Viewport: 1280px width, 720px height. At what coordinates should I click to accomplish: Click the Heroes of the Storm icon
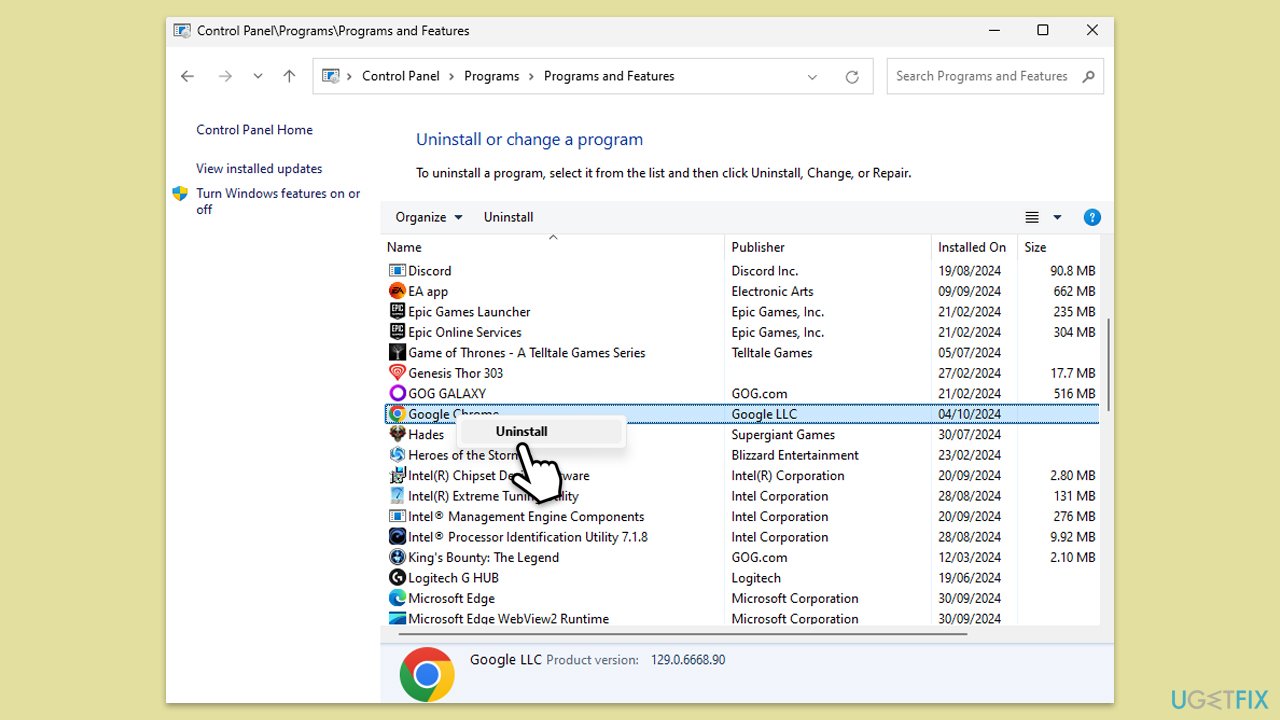pyautogui.click(x=397, y=455)
